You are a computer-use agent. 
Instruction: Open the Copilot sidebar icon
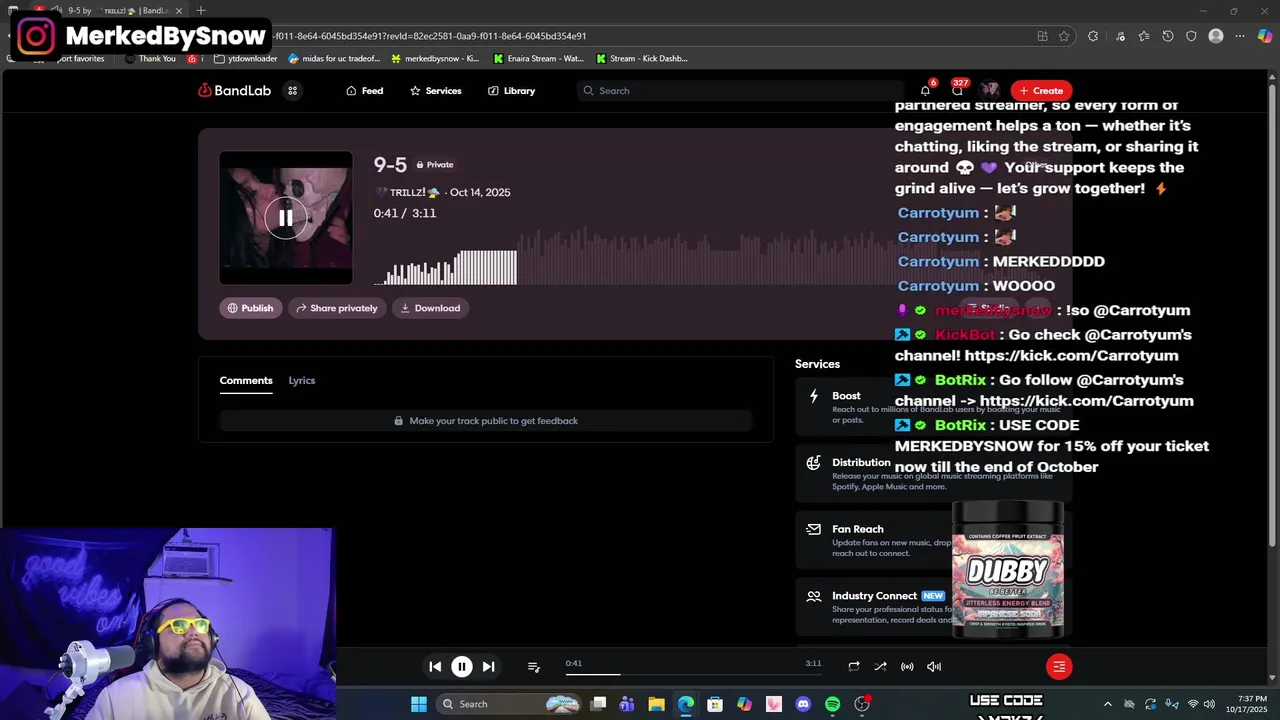(1265, 36)
